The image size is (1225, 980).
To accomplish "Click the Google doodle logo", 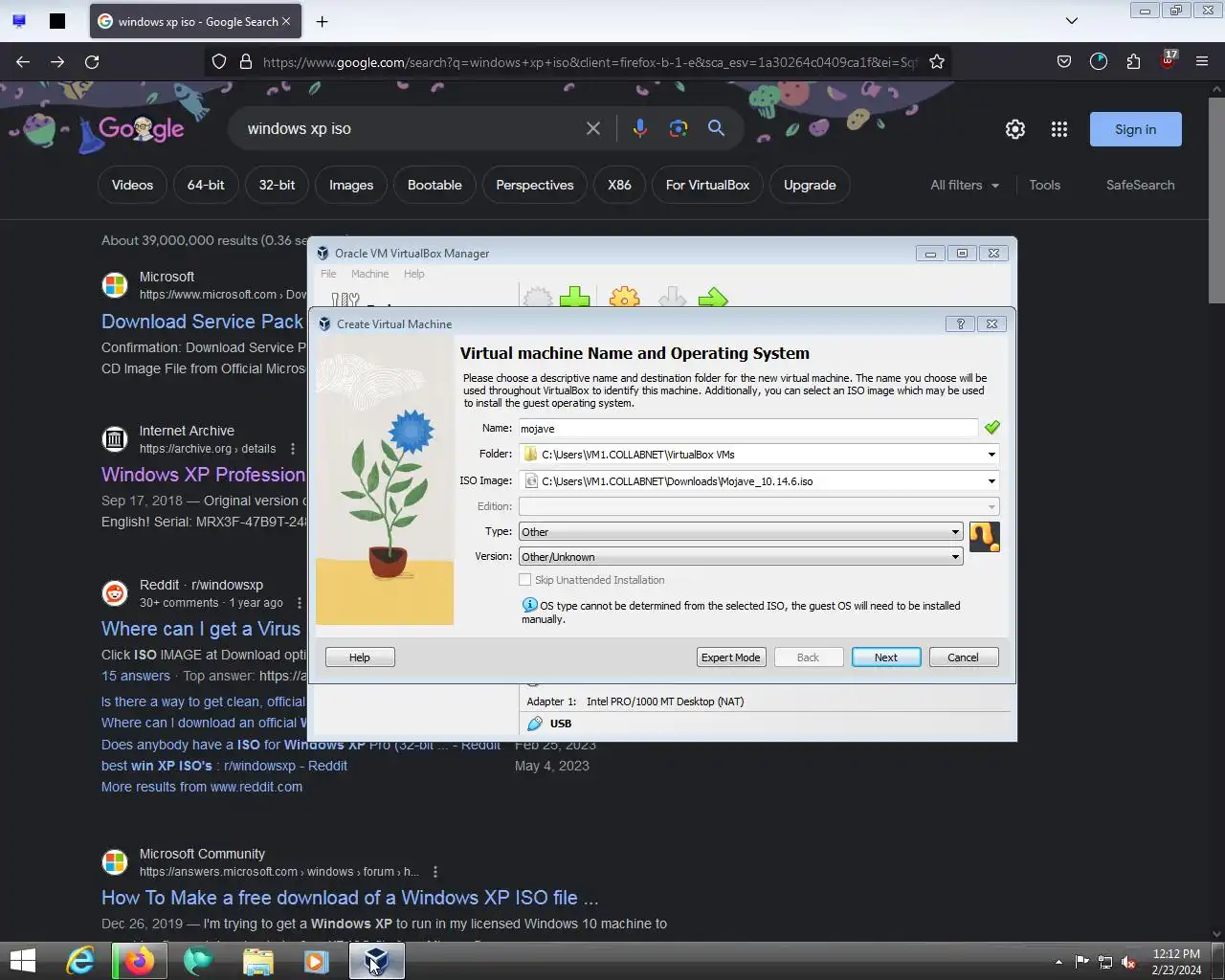I will pos(141,129).
